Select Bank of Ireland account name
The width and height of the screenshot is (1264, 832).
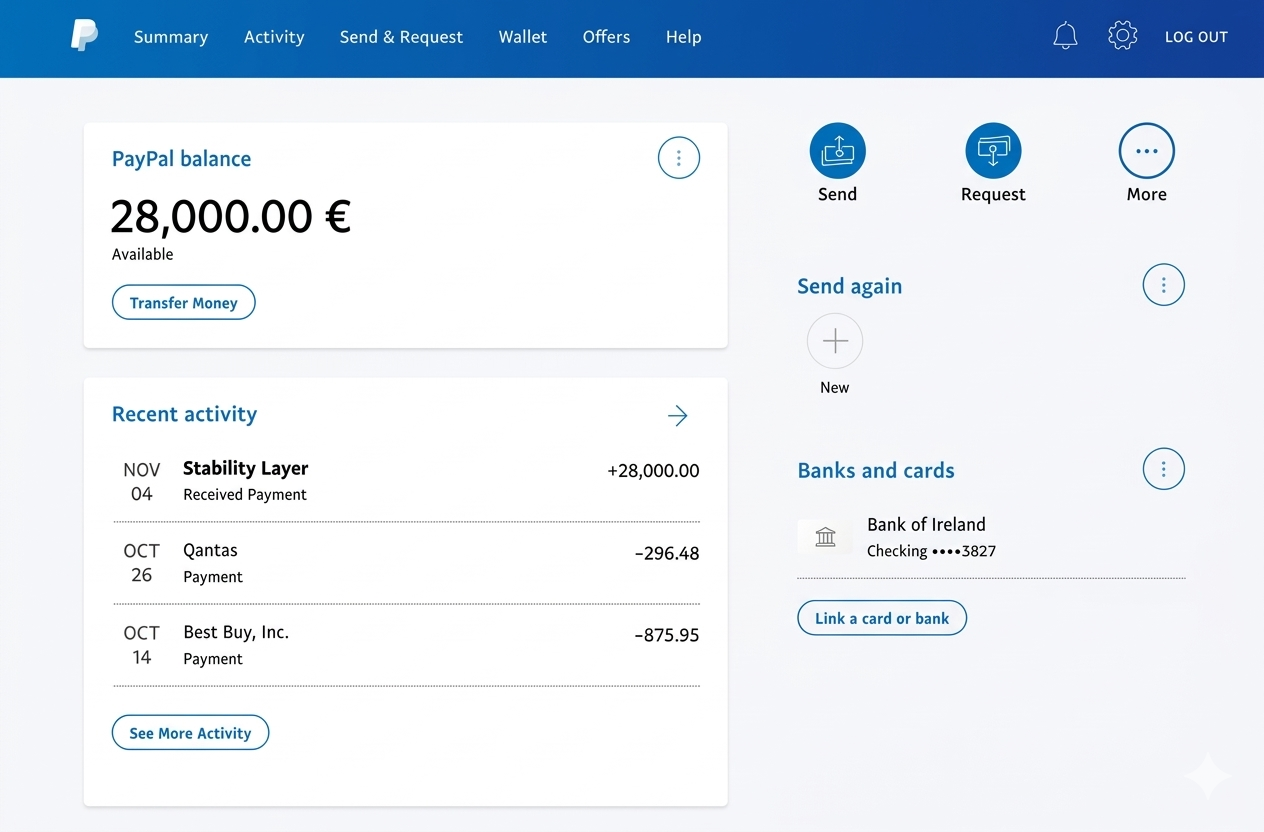coord(926,524)
